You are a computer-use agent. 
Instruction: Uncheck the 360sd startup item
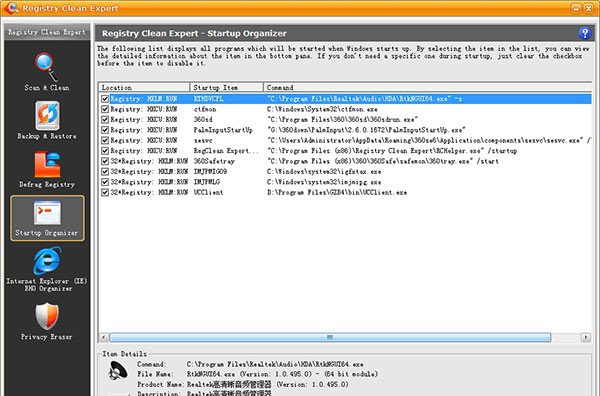click(x=105, y=119)
